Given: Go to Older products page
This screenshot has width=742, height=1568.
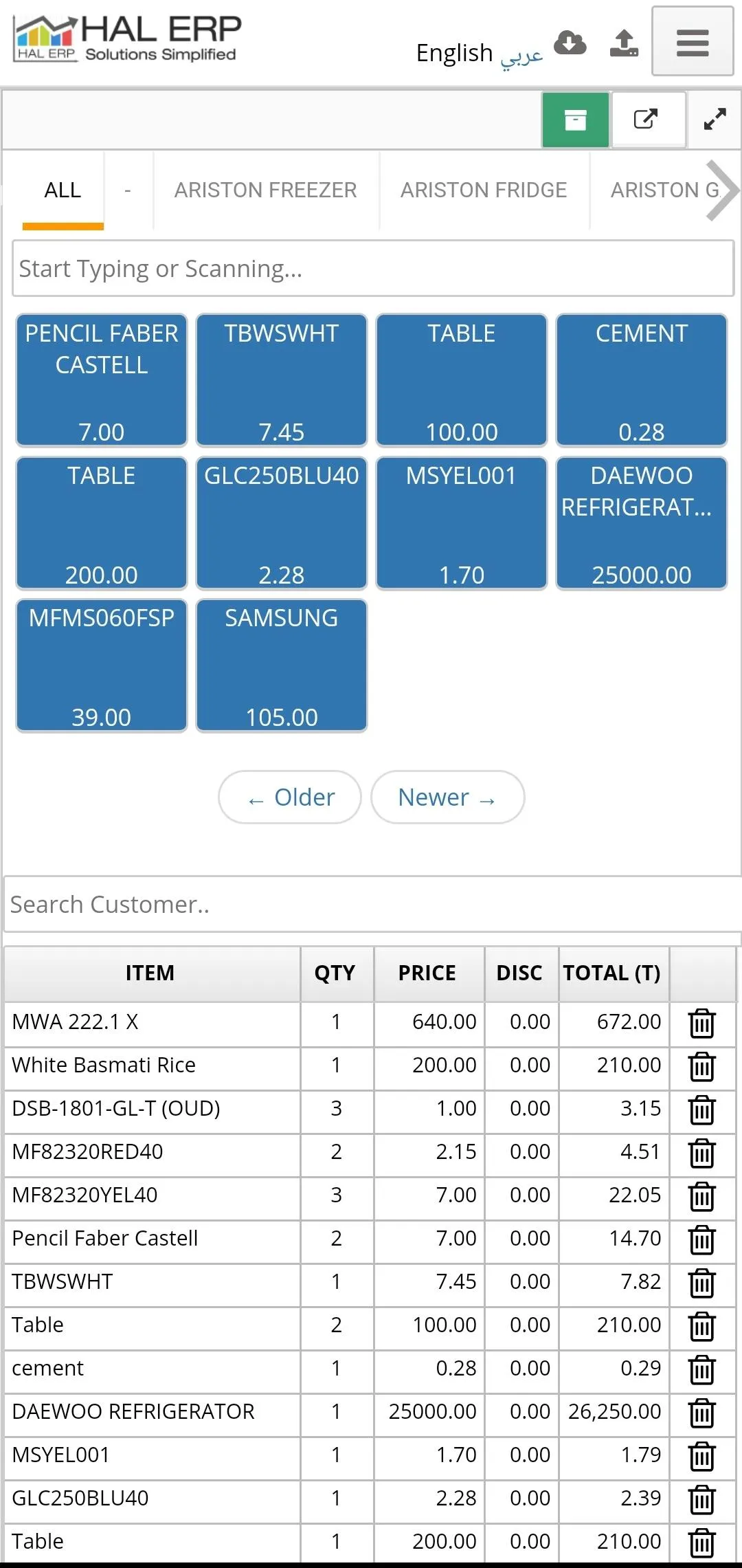Looking at the screenshot, I should tap(290, 797).
